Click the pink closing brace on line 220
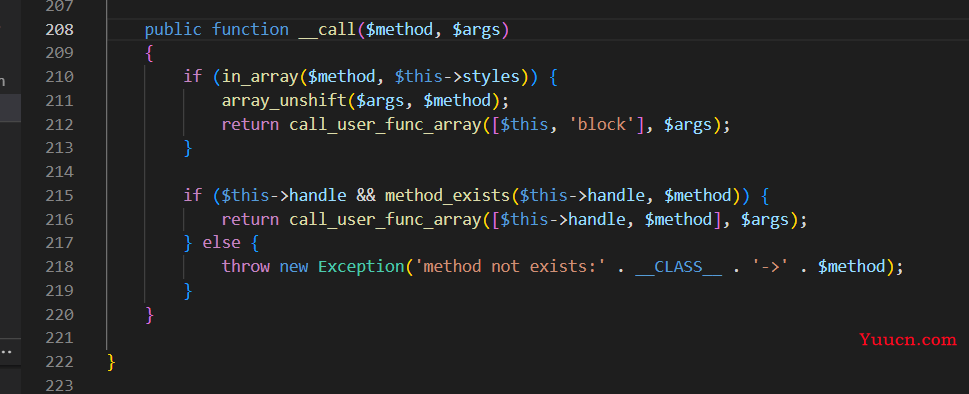Screen dimensions: 969x394 point(149,315)
